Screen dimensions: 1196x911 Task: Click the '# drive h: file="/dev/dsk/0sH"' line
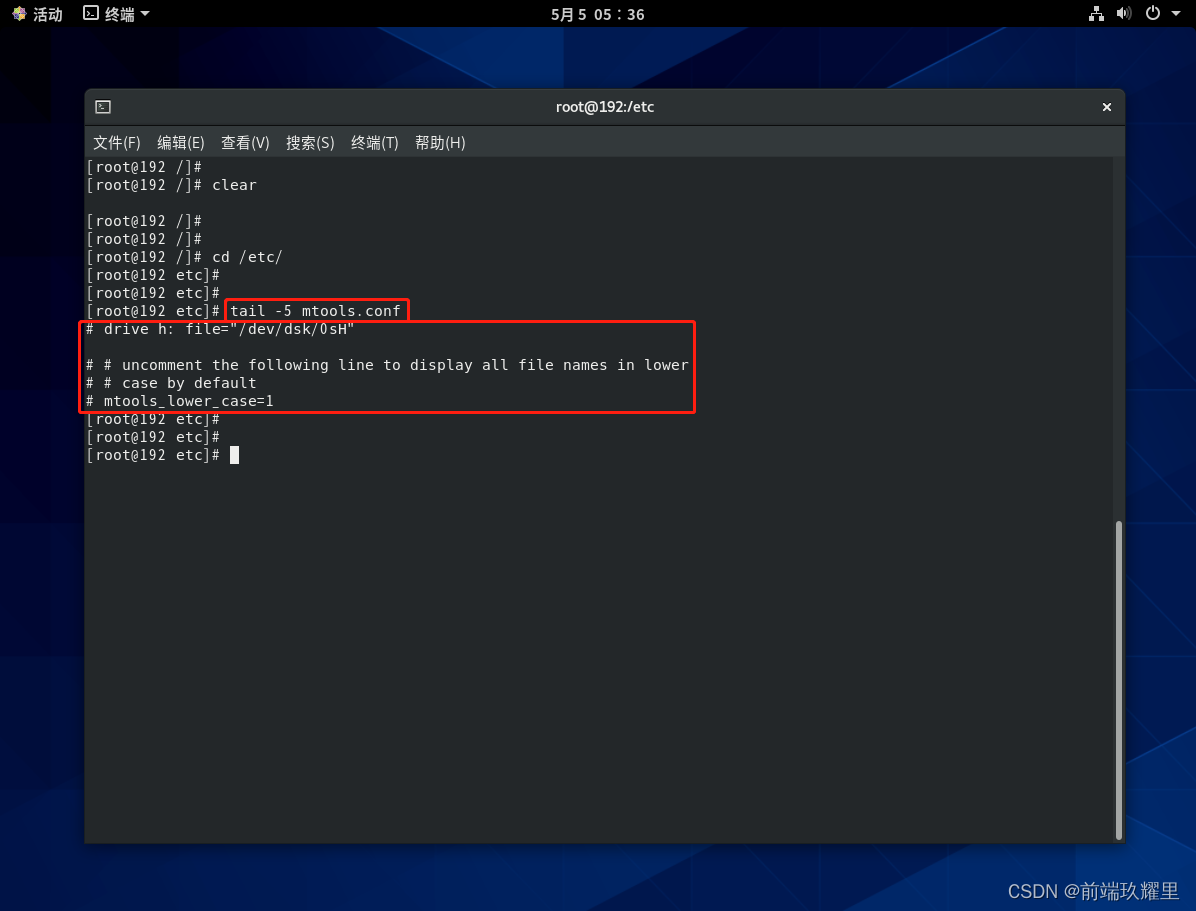point(220,329)
